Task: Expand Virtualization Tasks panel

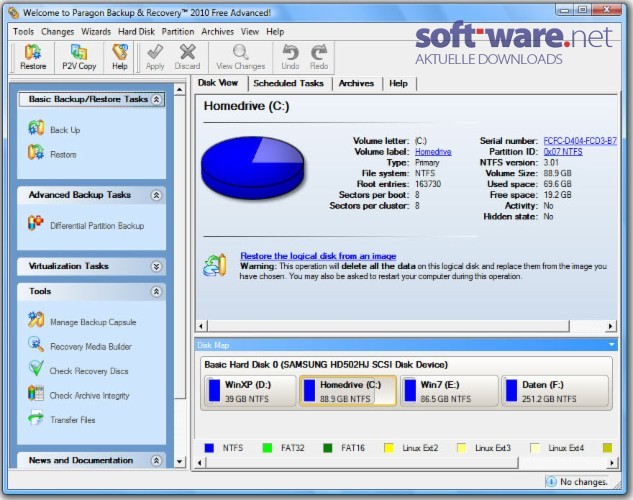Action: 156,266
